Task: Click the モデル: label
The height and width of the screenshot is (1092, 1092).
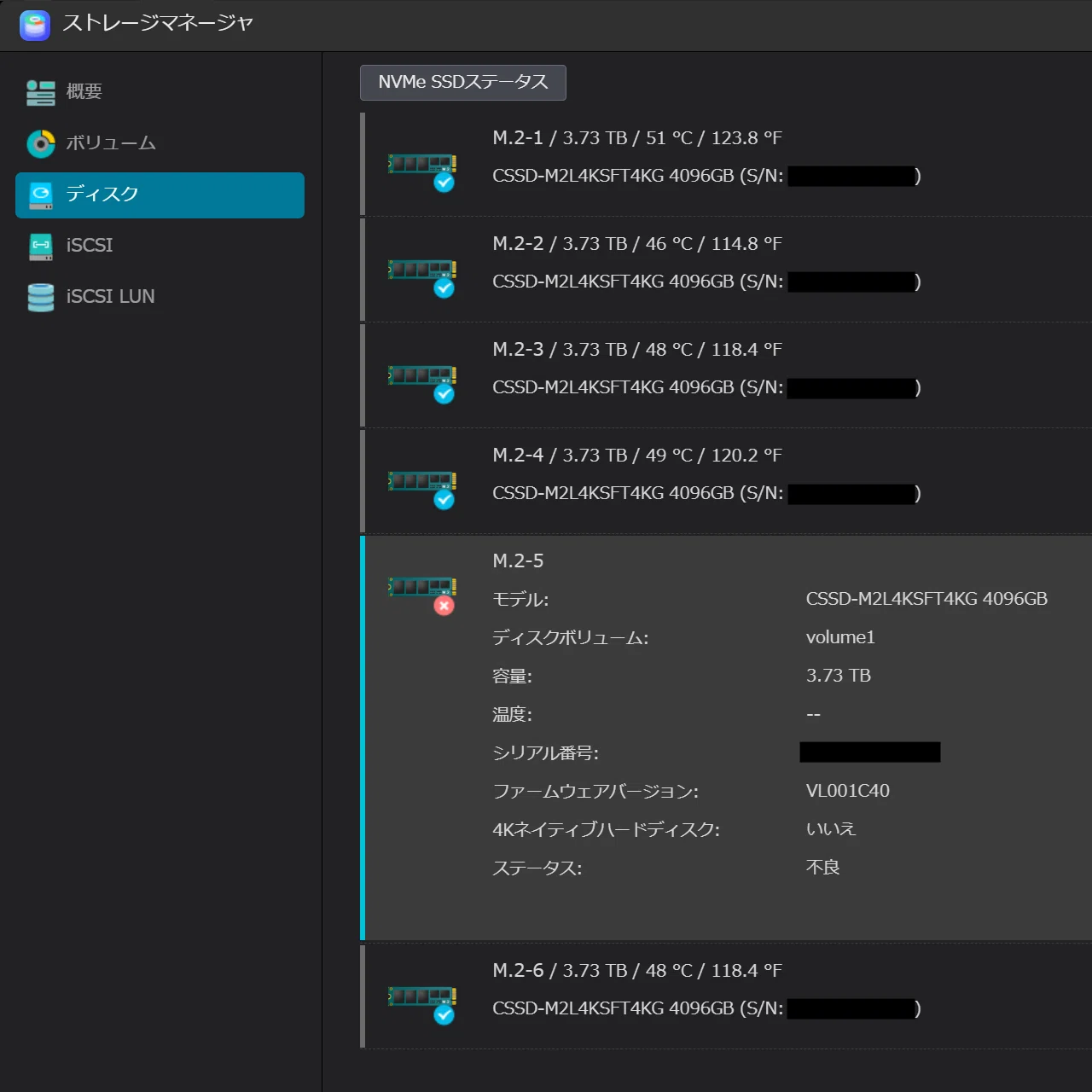Action: coord(520,600)
